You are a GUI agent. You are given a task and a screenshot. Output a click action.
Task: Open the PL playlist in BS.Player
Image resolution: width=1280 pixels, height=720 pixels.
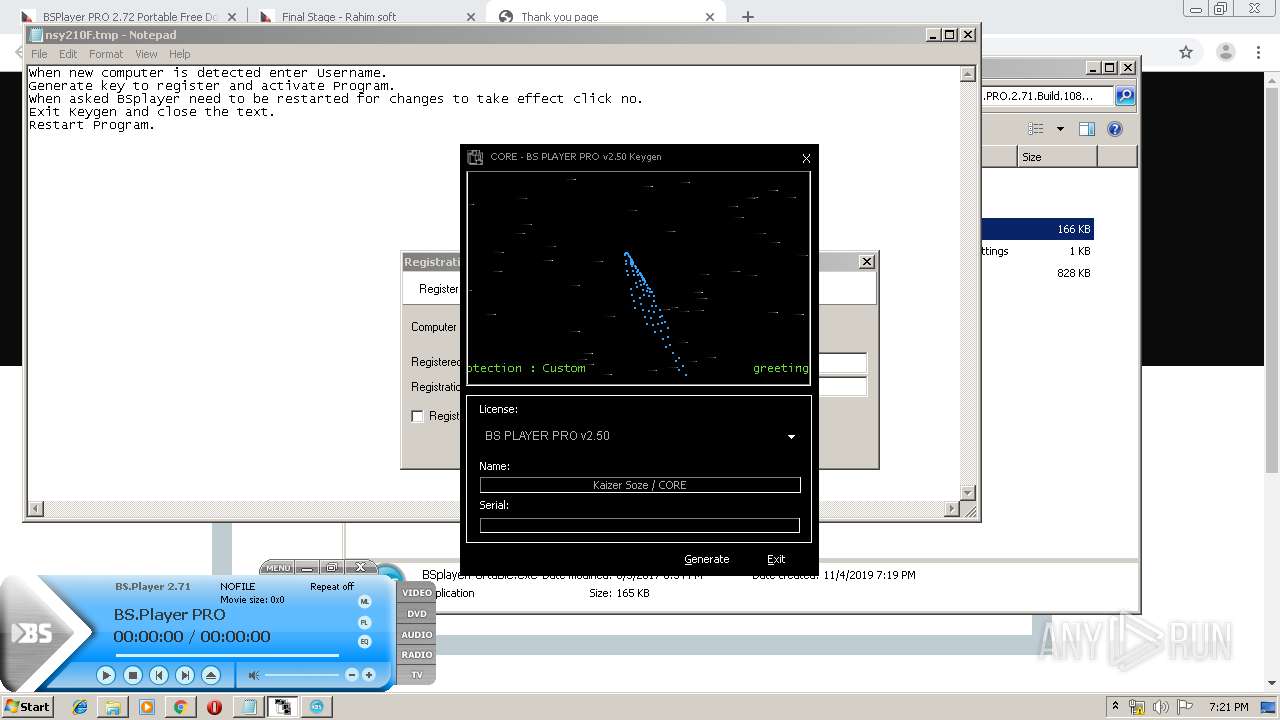click(364, 622)
